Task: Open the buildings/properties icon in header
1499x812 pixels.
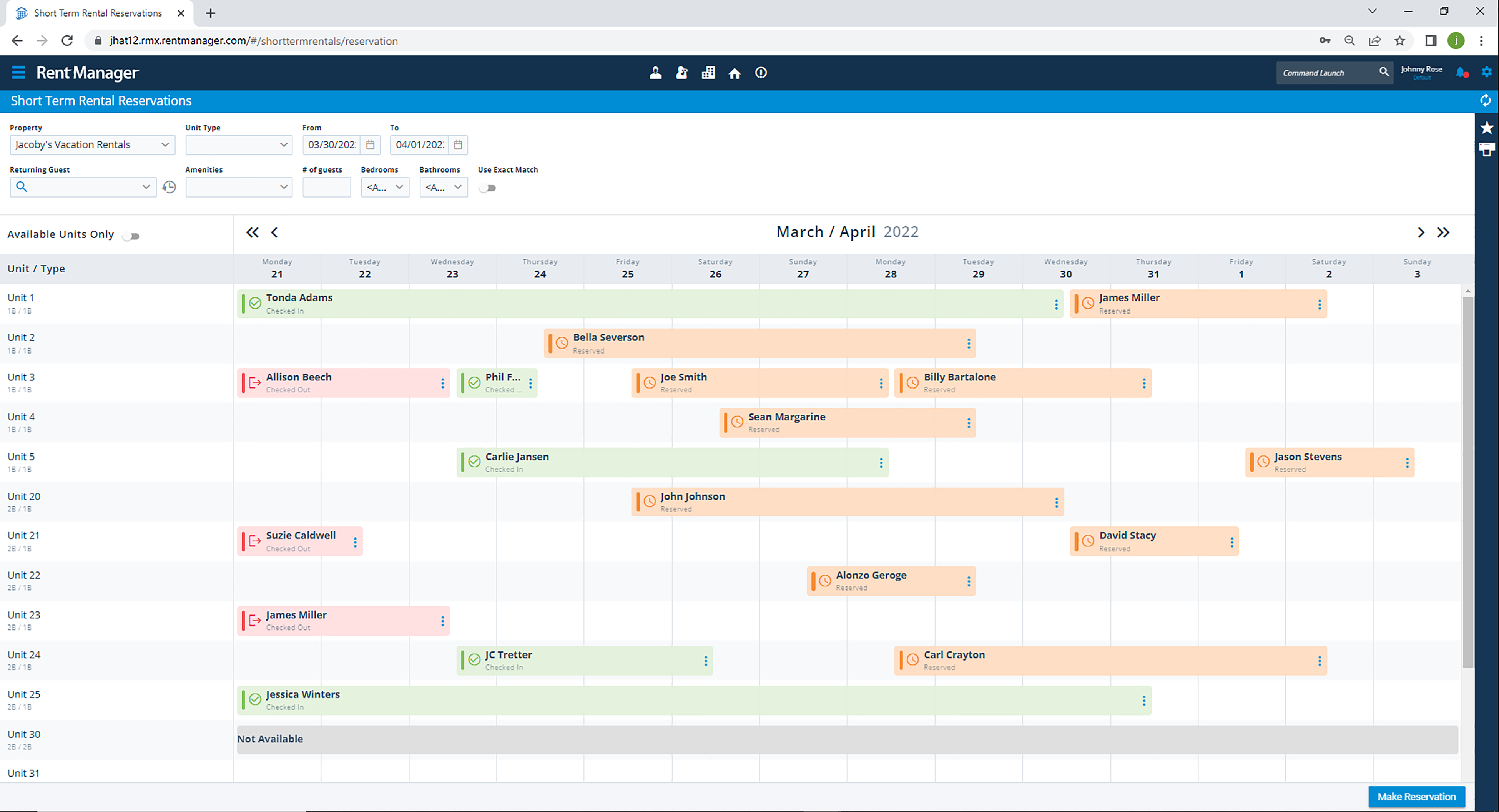Action: point(708,73)
